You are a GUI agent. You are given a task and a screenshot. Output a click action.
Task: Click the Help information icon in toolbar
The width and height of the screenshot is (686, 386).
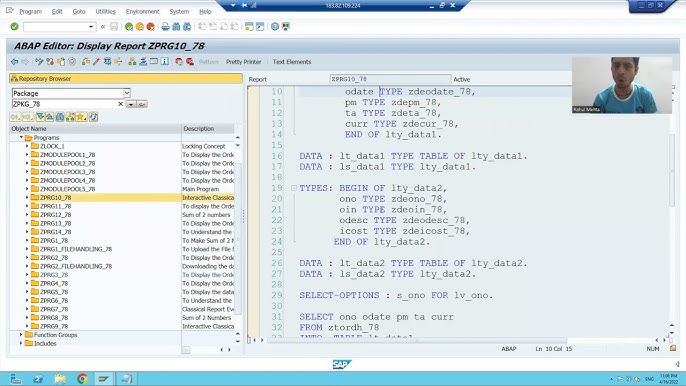(164, 62)
